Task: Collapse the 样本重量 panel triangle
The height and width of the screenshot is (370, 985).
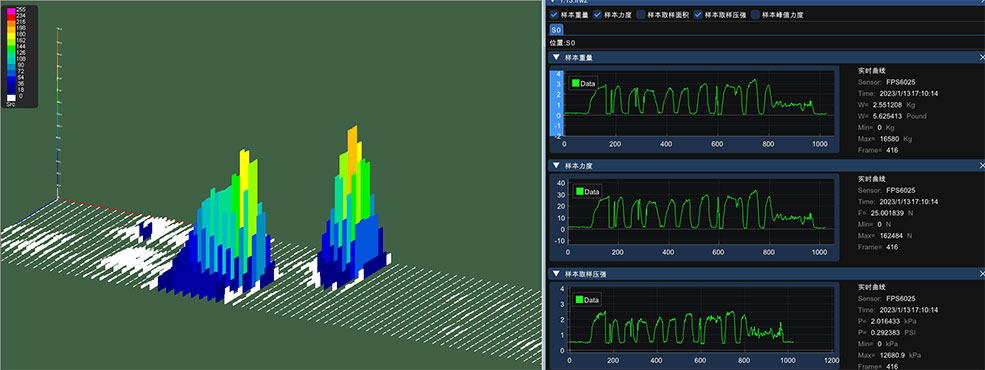Action: (556, 57)
